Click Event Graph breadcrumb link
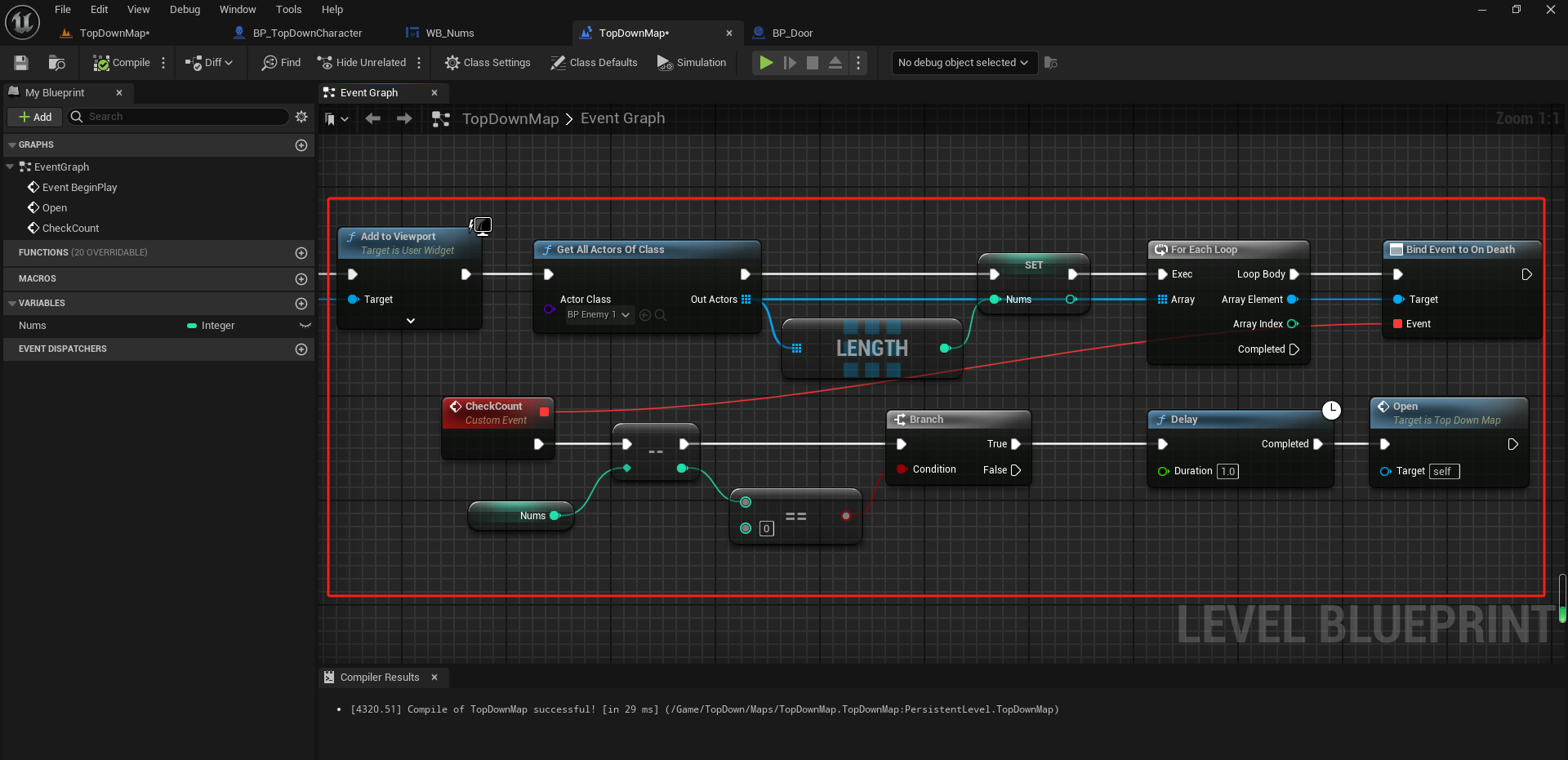Screen dimensions: 1568x760 coord(623,119)
